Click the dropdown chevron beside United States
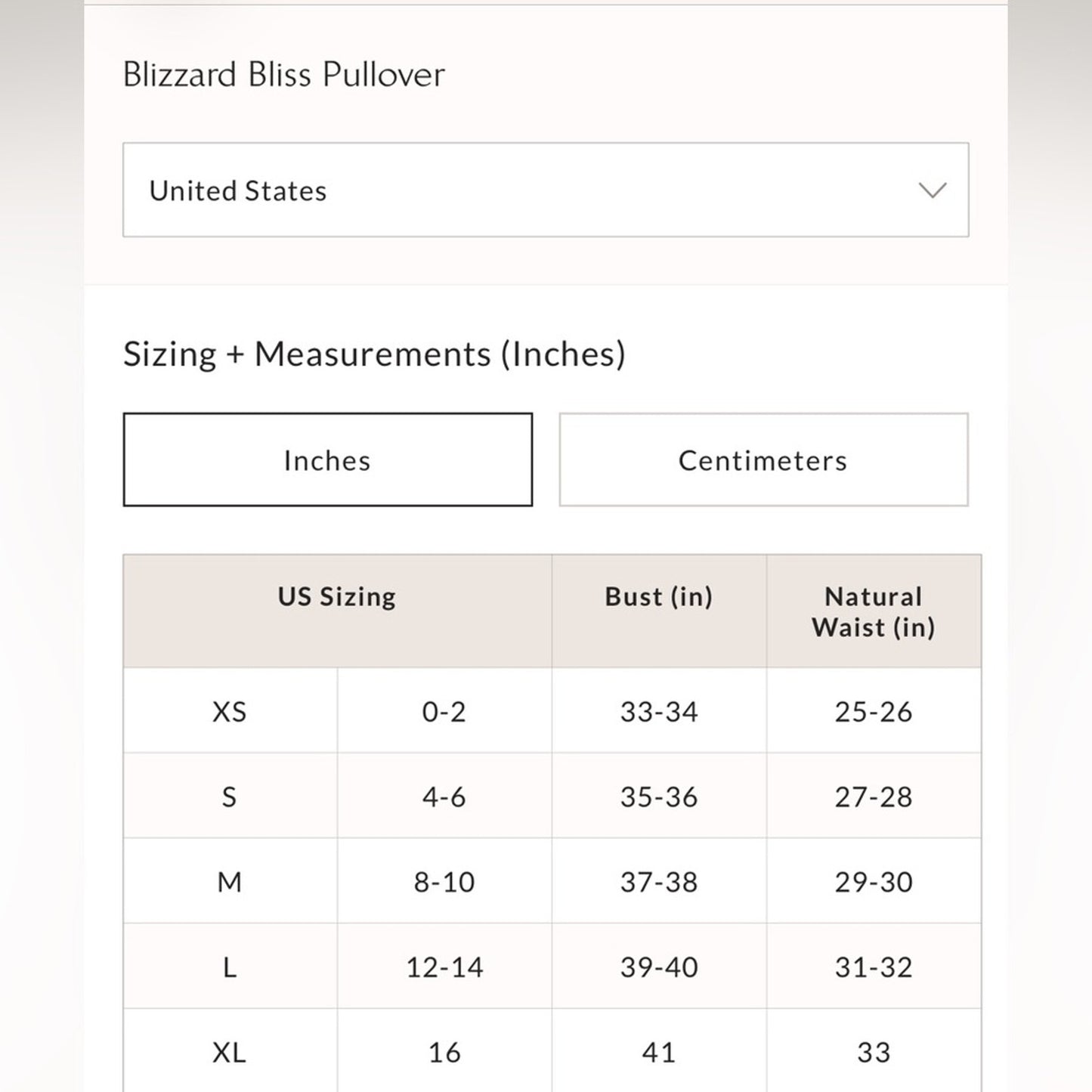 (931, 190)
